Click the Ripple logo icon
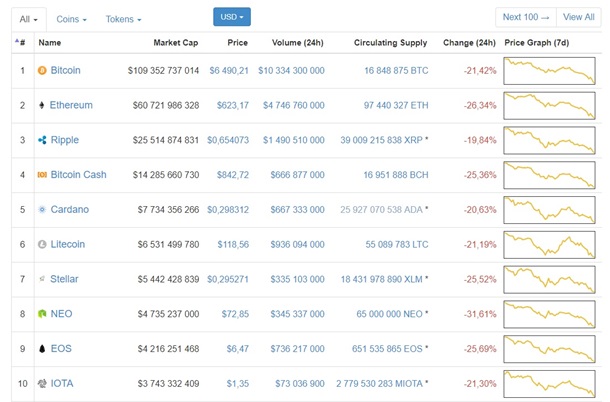The width and height of the screenshot is (610, 402). pos(42,140)
